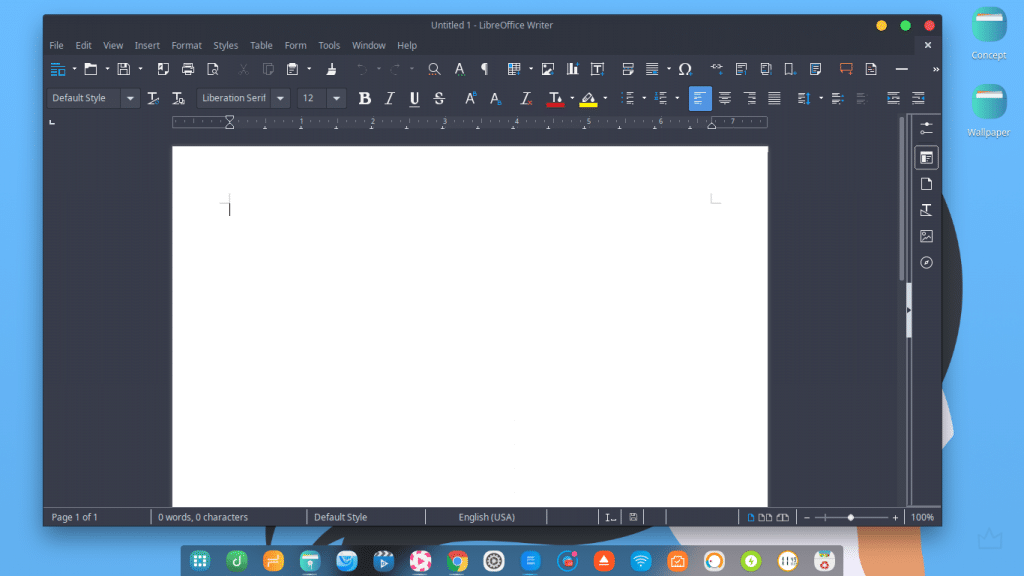The height and width of the screenshot is (576, 1024).
Task: Insert a hyperlink from the toolbar
Action: tap(716, 68)
